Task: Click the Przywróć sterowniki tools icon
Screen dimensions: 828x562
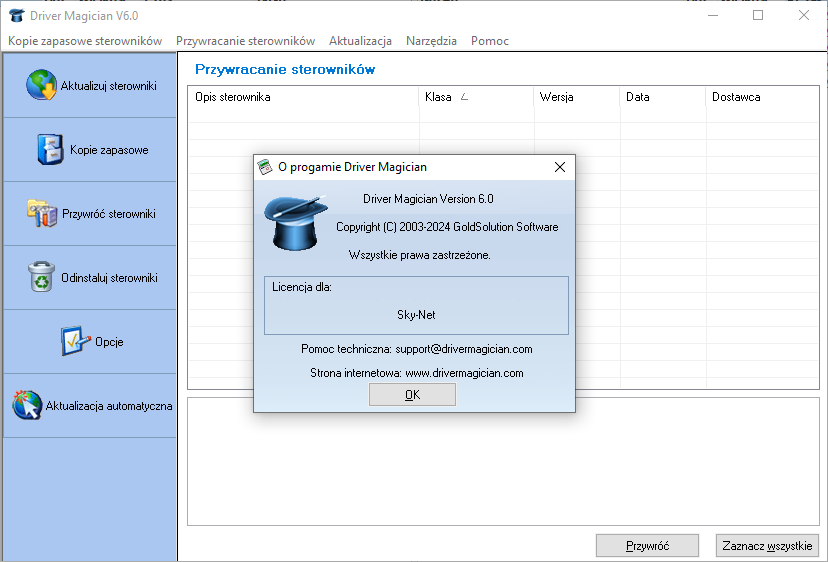Action: 42,213
